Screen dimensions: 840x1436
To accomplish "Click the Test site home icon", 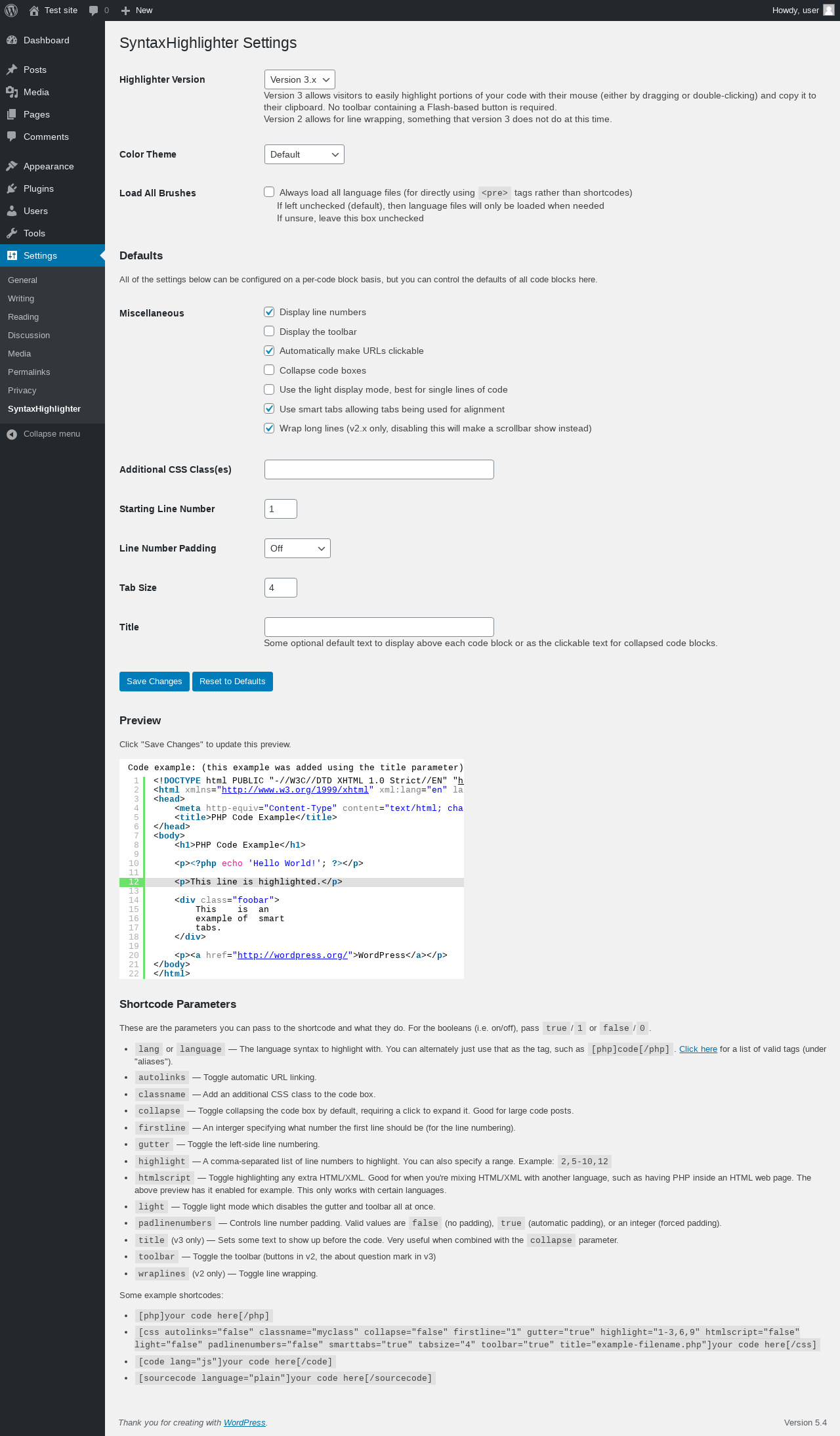I will (x=34, y=11).
